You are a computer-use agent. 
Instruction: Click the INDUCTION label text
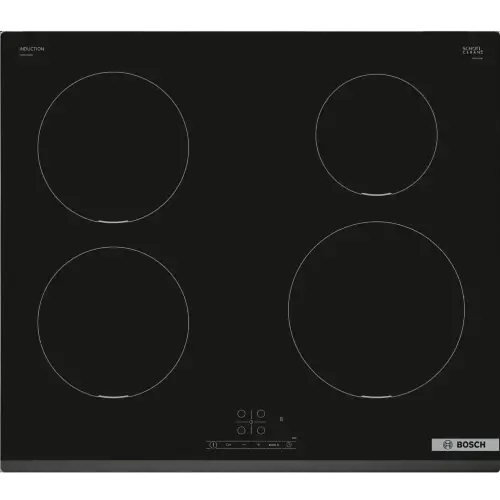point(32,49)
